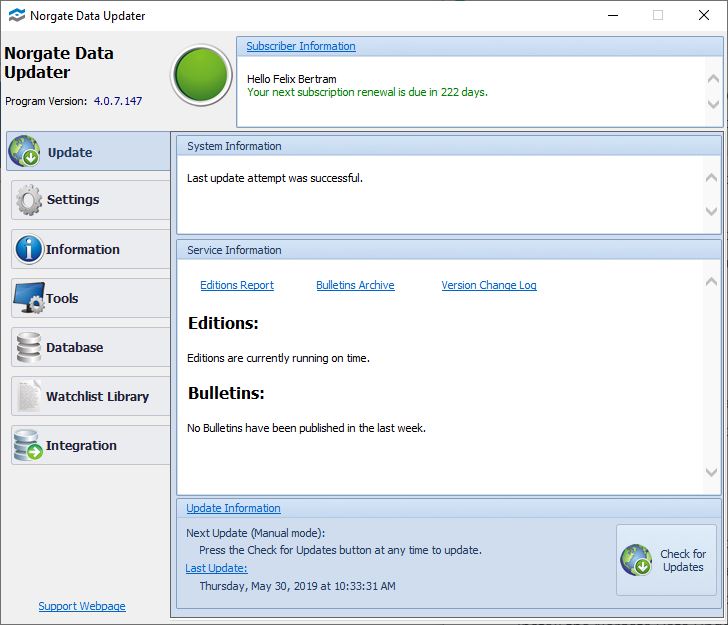Click the Norgate logo in title bar
Screen dimensions: 728x625
tap(17, 15)
